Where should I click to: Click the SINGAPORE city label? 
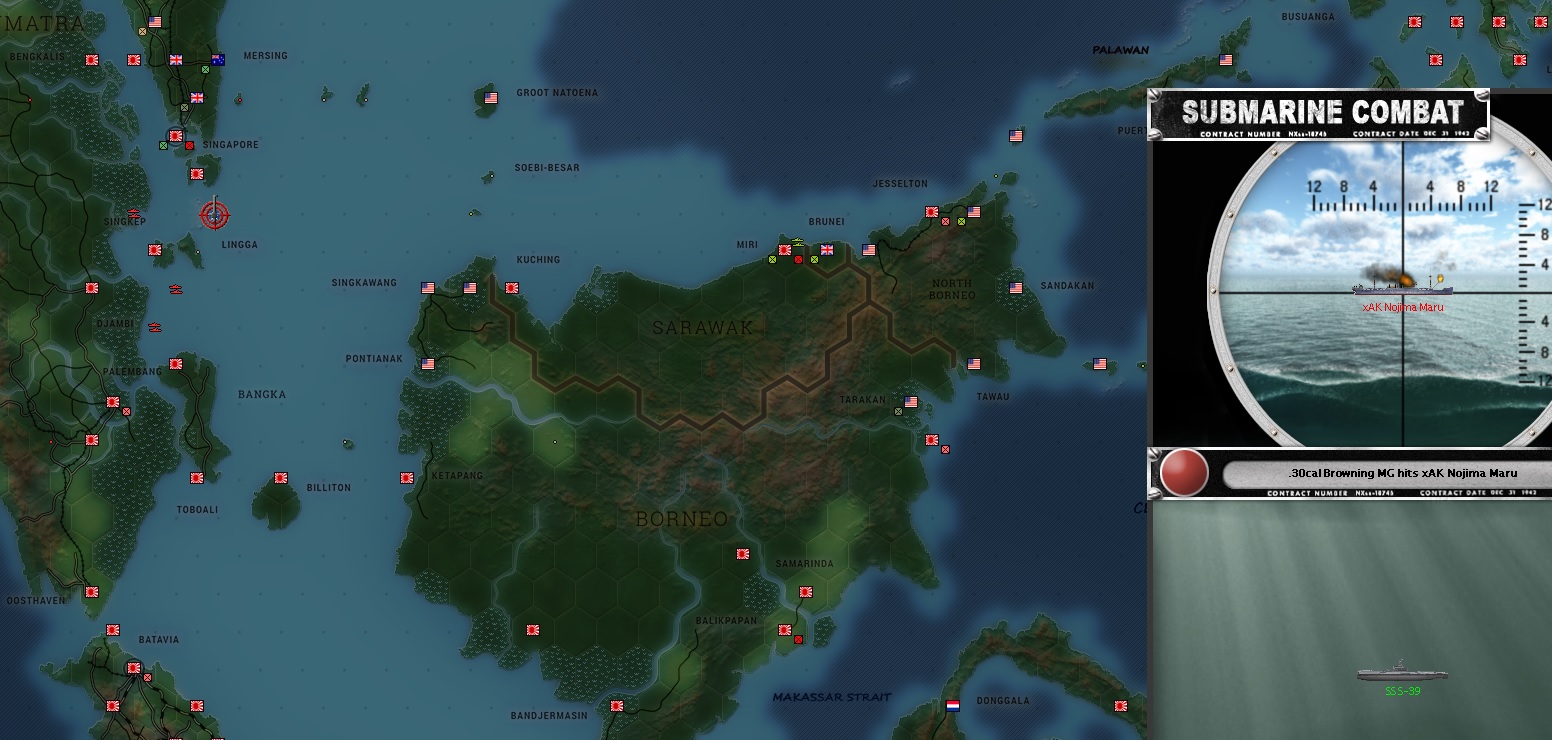231,145
